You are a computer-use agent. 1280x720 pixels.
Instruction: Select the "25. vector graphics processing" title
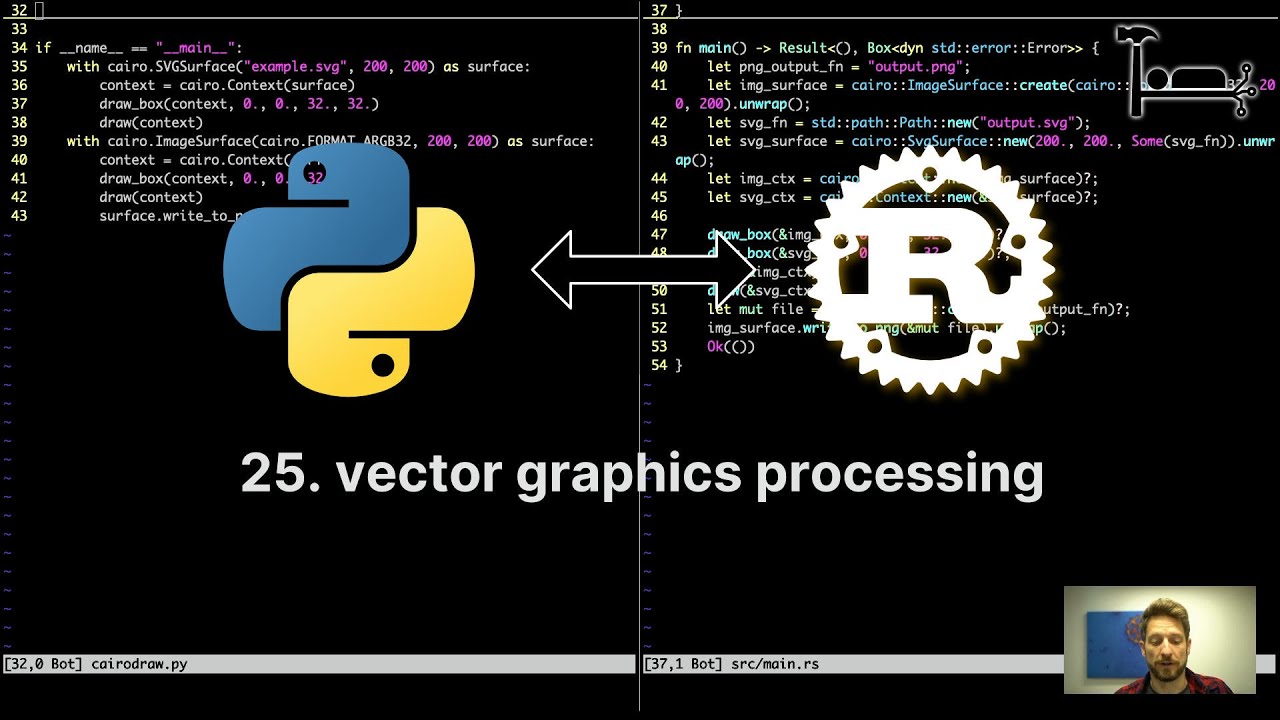(x=642, y=474)
